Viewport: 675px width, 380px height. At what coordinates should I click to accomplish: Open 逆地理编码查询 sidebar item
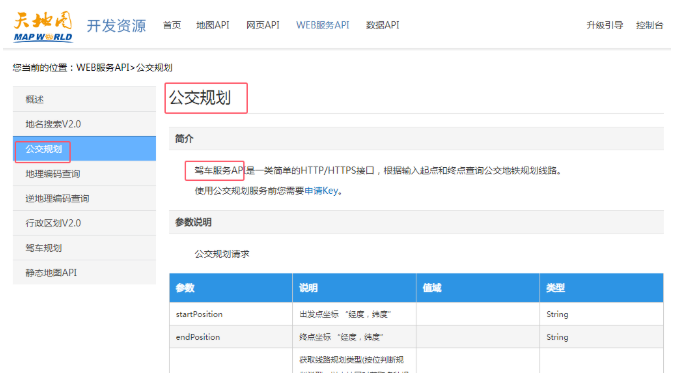coord(84,198)
